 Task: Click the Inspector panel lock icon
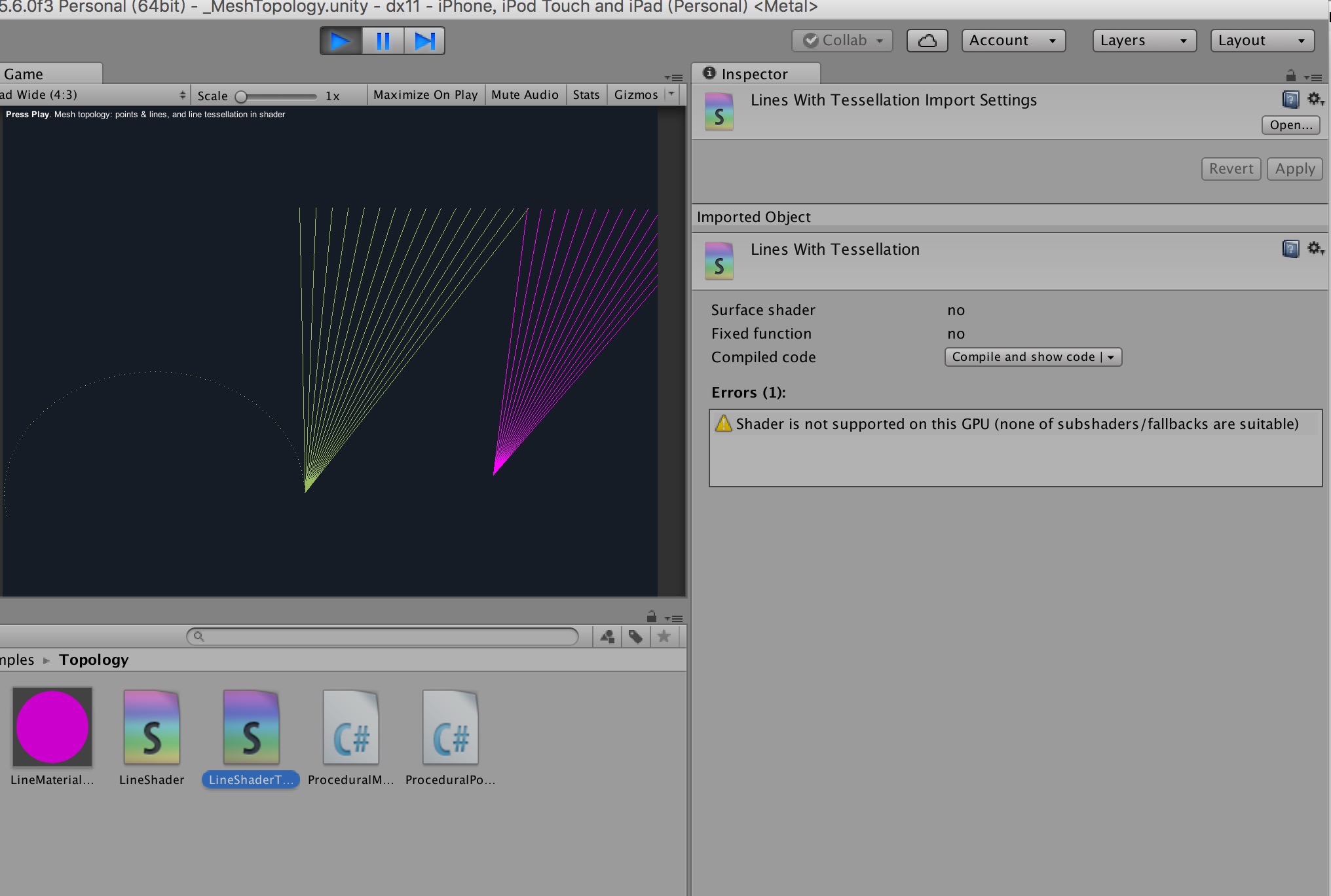tap(1290, 75)
